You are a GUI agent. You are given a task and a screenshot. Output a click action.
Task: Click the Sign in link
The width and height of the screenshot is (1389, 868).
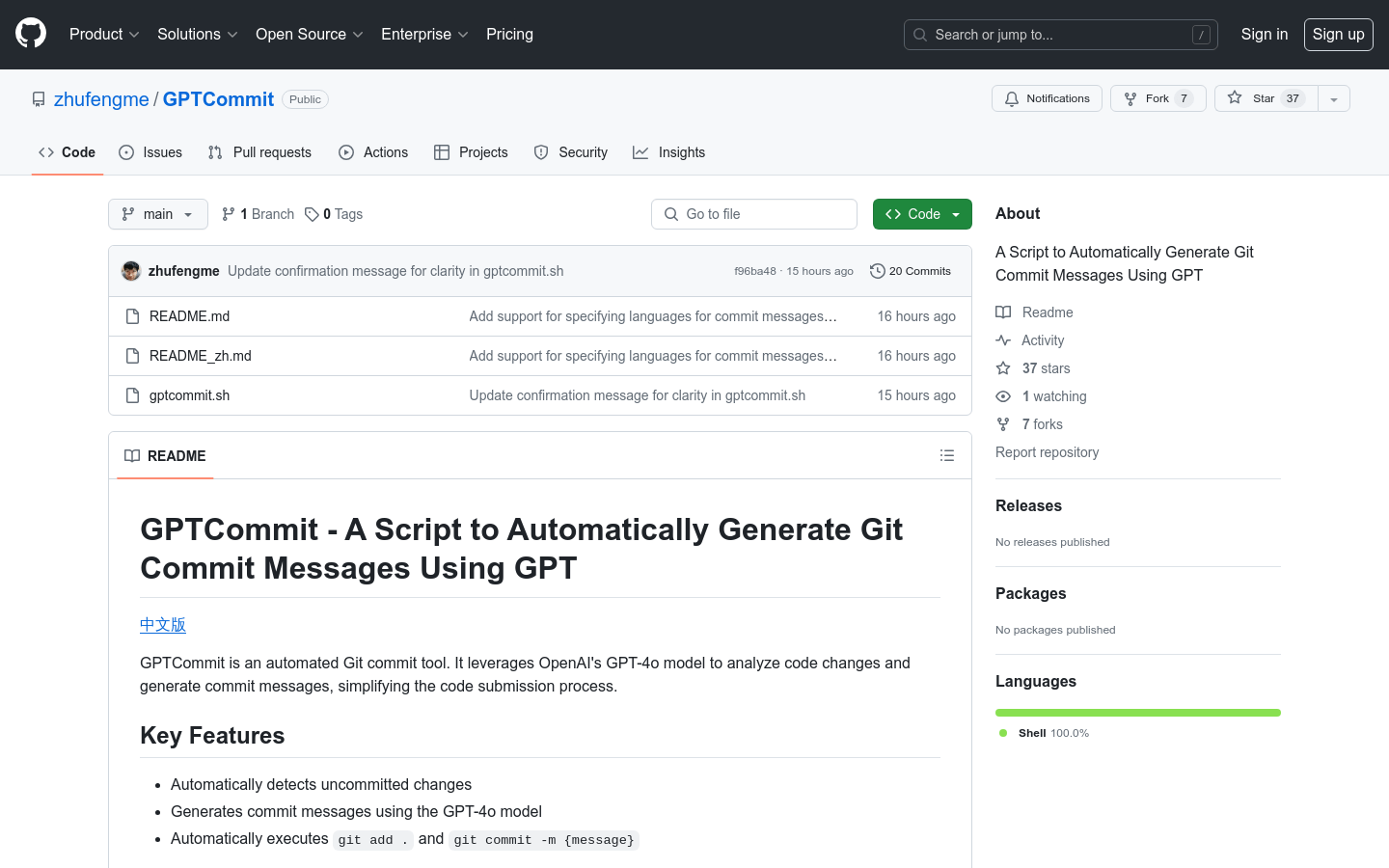1265,34
